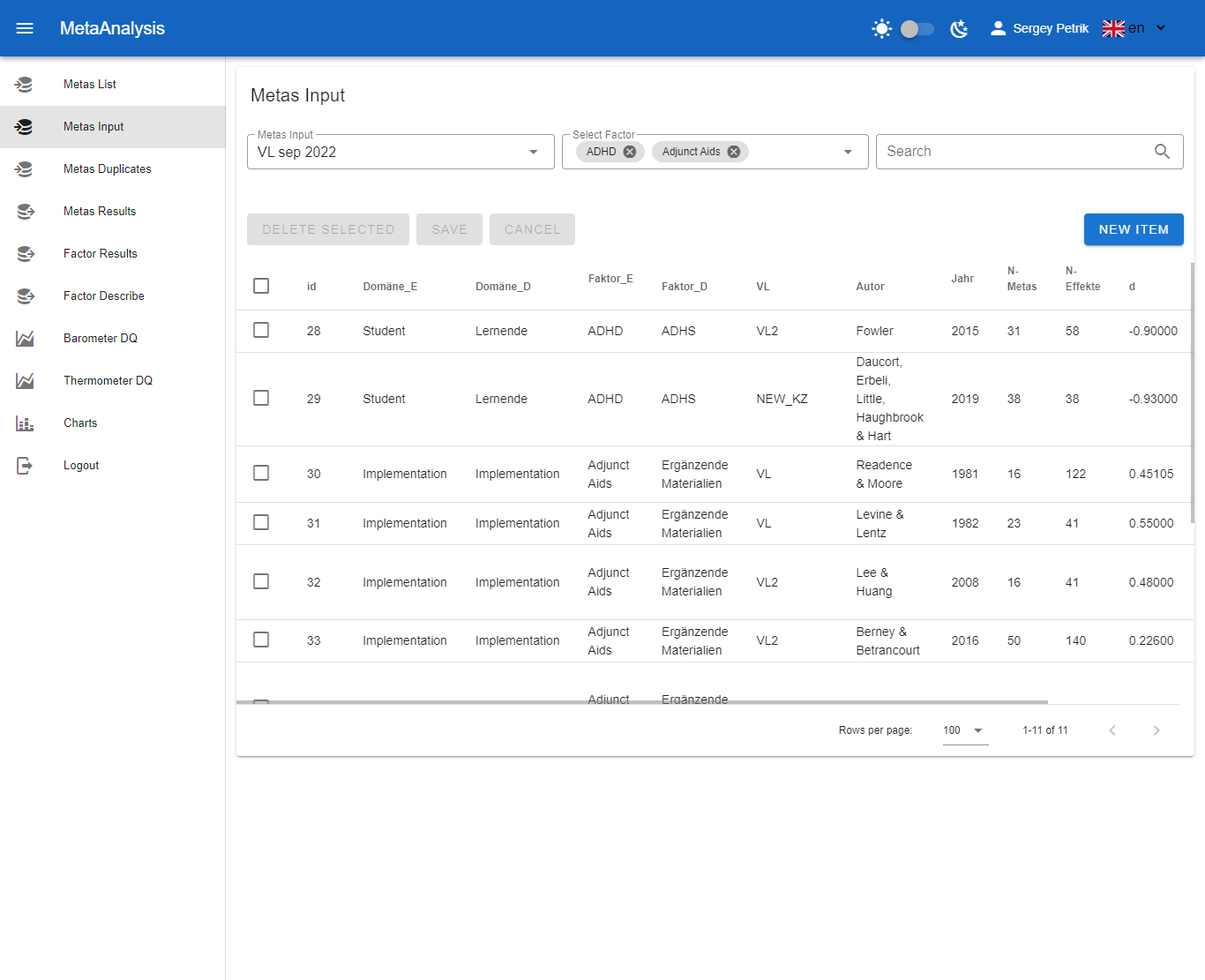Click the UK flag language icon
Viewport: 1205px width, 980px height.
1113,28
